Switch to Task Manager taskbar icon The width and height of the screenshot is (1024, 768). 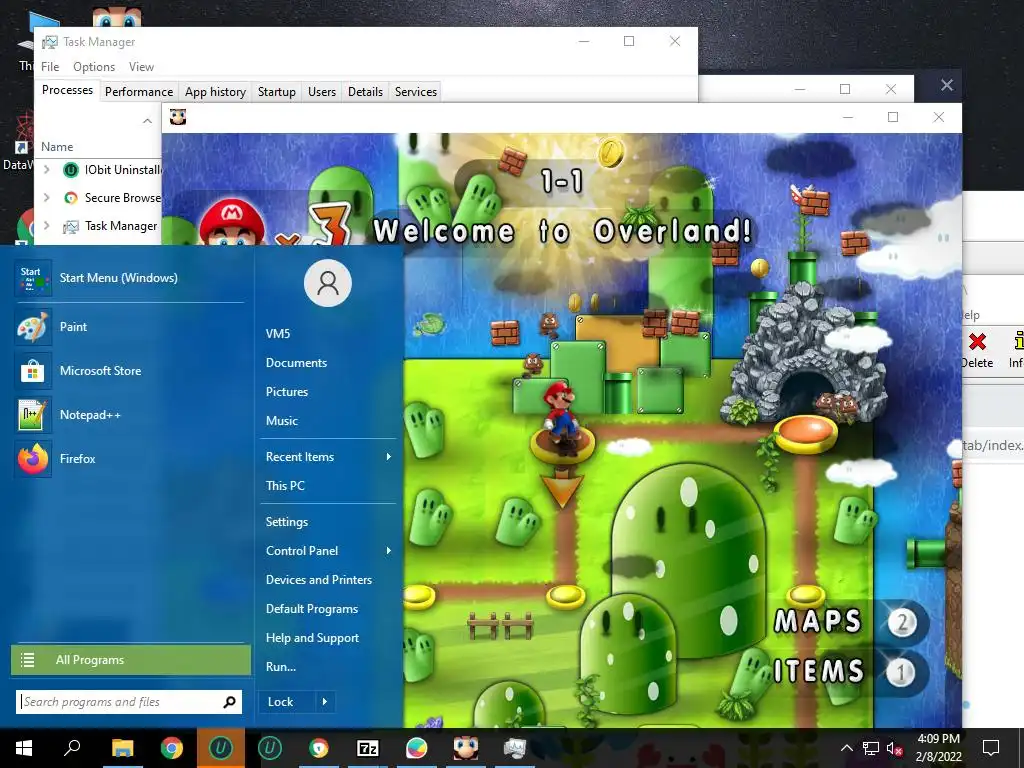pos(515,748)
